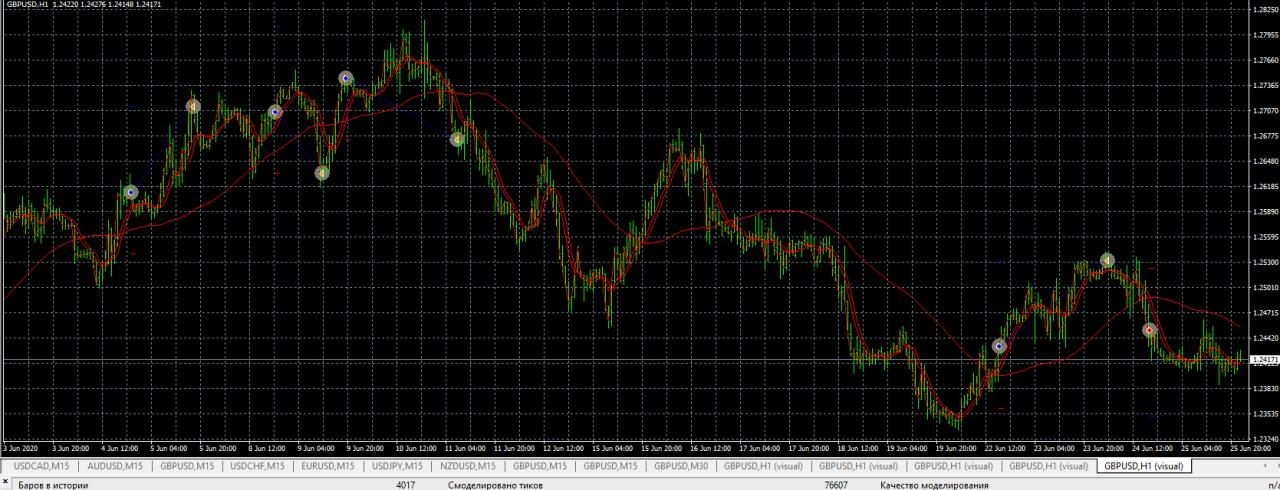Click the buy trade marker above 4 Jun 12:00
The width and height of the screenshot is (1280, 490).
pyautogui.click(x=130, y=191)
